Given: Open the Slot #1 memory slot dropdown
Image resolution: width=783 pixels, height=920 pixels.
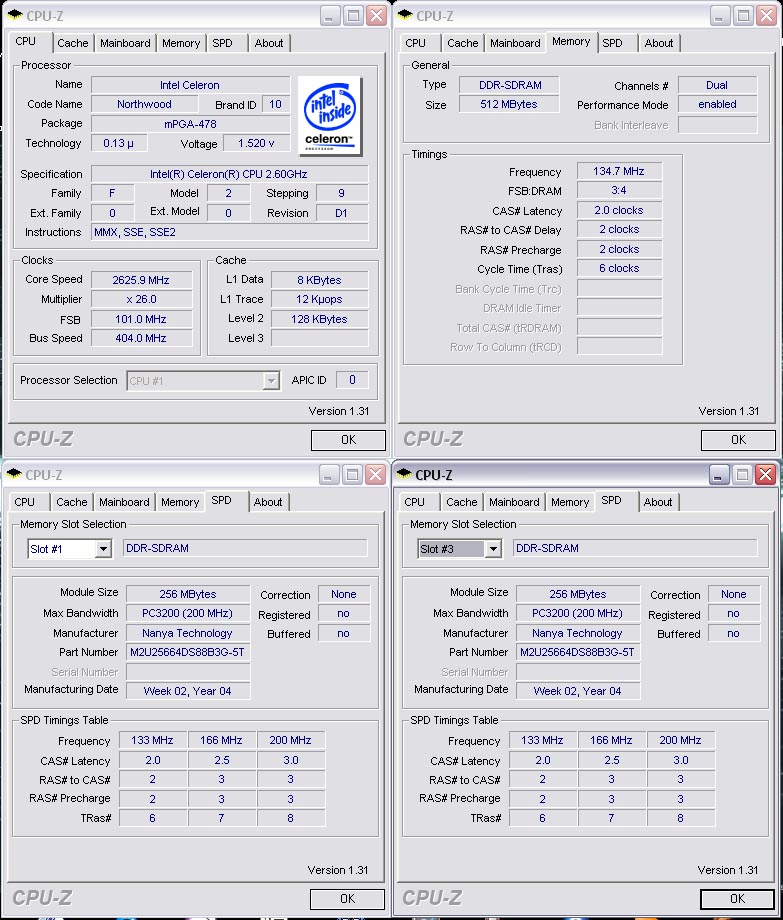Looking at the screenshot, I should pyautogui.click(x=103, y=549).
